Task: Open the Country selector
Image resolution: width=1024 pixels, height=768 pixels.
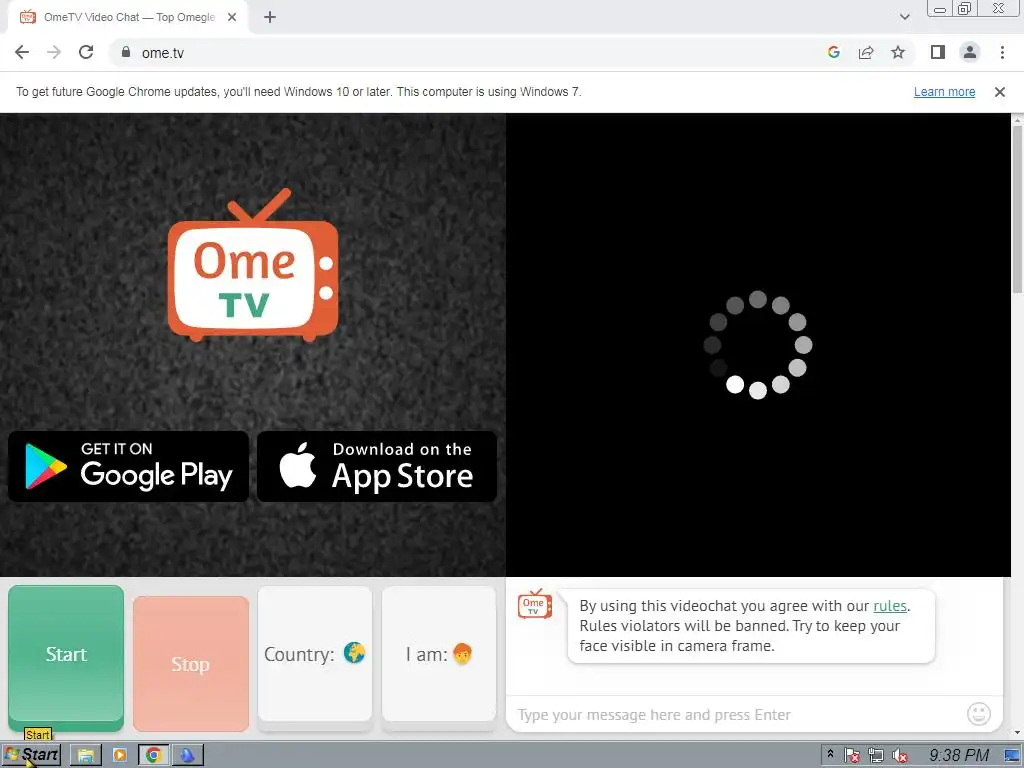Action: click(315, 657)
